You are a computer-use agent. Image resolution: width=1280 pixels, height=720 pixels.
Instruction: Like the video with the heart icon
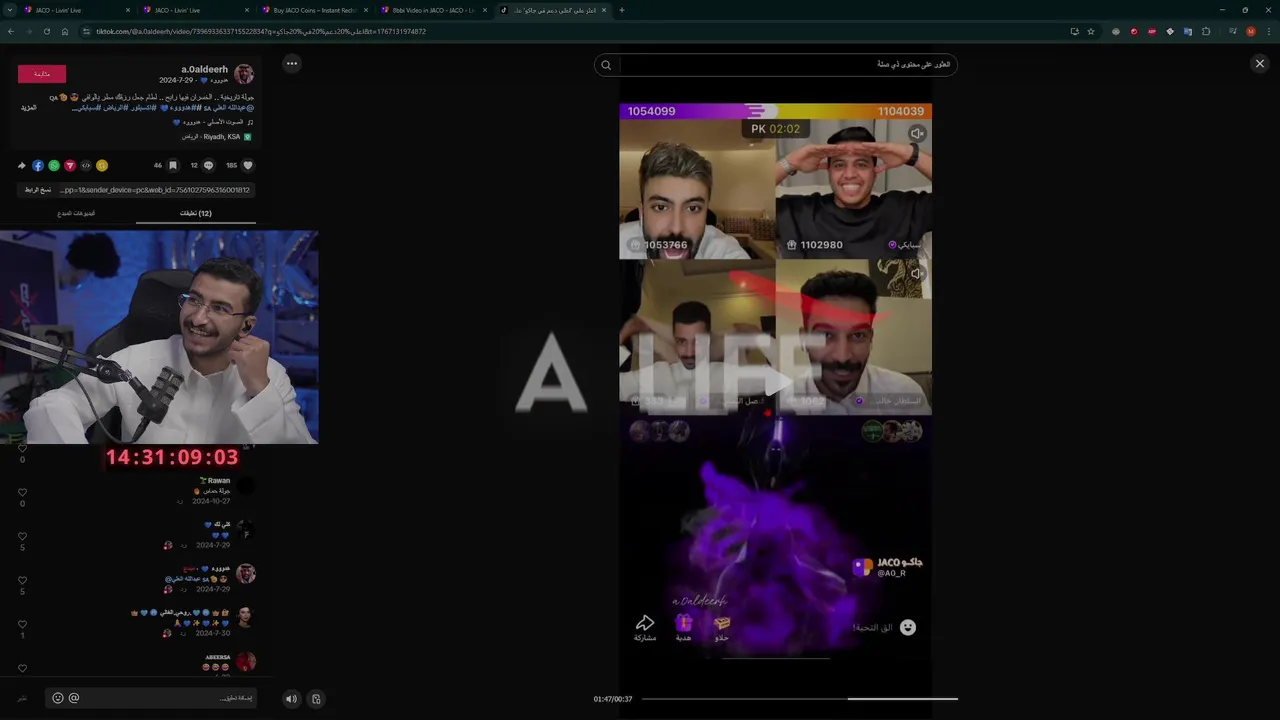click(248, 165)
